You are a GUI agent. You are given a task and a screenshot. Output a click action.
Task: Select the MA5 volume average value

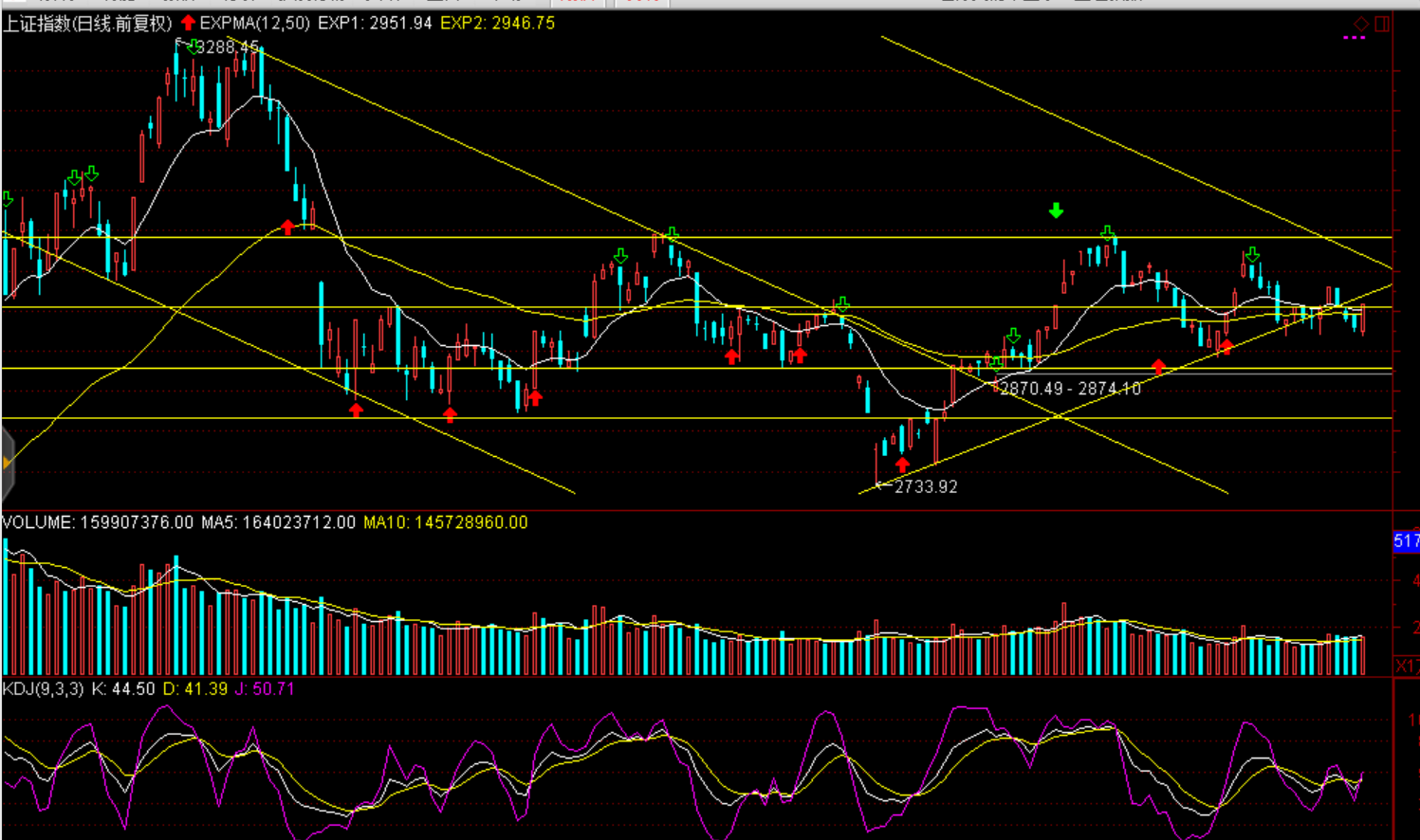click(278, 522)
